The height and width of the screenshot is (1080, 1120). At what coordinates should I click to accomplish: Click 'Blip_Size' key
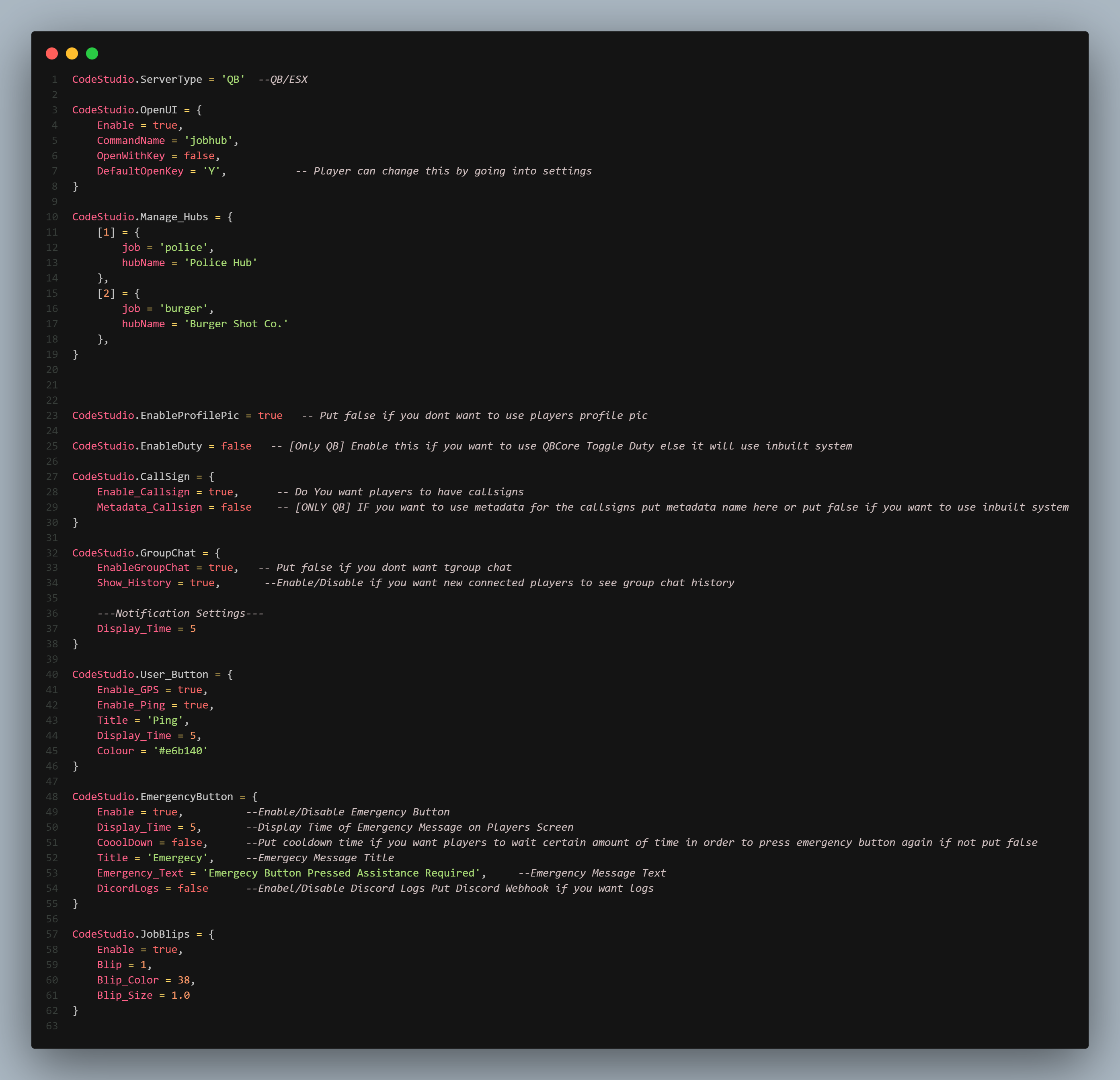coord(125,996)
